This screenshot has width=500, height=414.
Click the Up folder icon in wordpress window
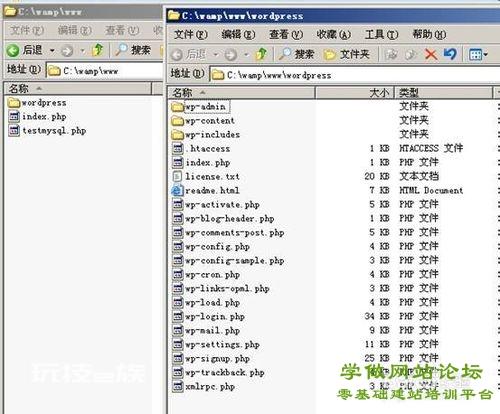(261, 54)
